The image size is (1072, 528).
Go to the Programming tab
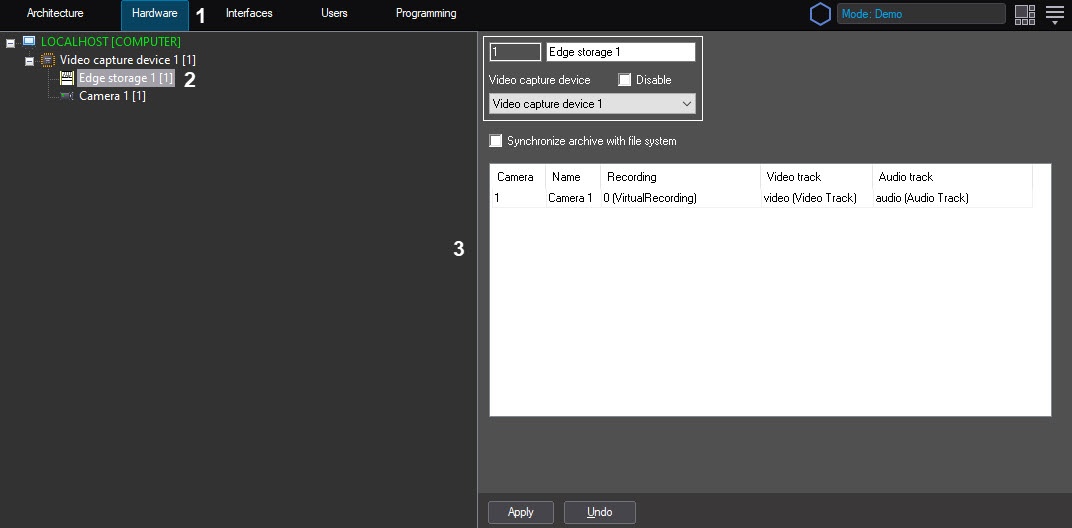[x=426, y=14]
